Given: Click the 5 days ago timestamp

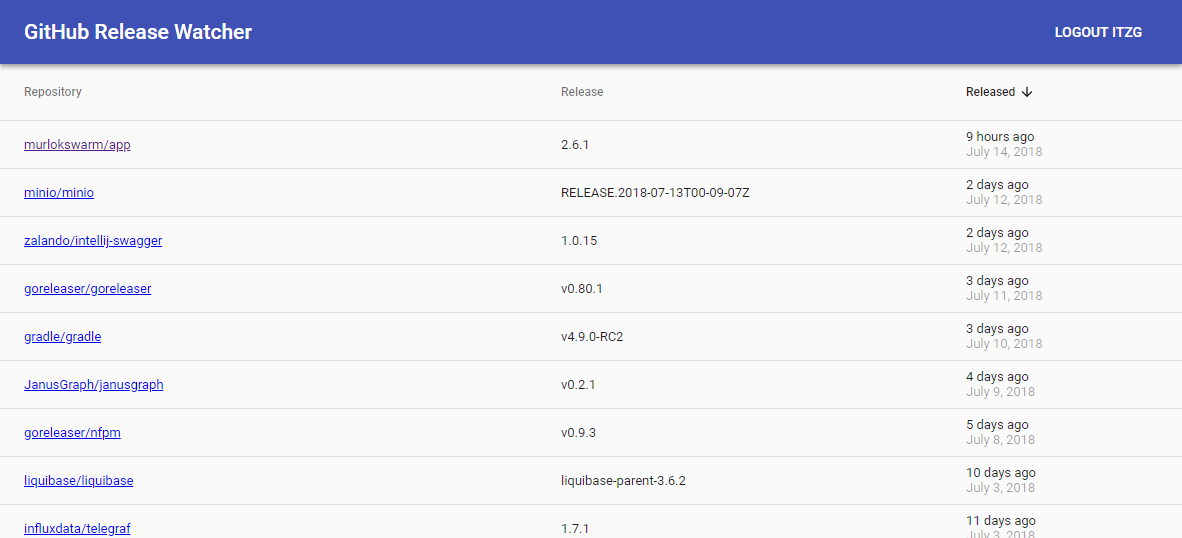Looking at the screenshot, I should tap(997, 425).
